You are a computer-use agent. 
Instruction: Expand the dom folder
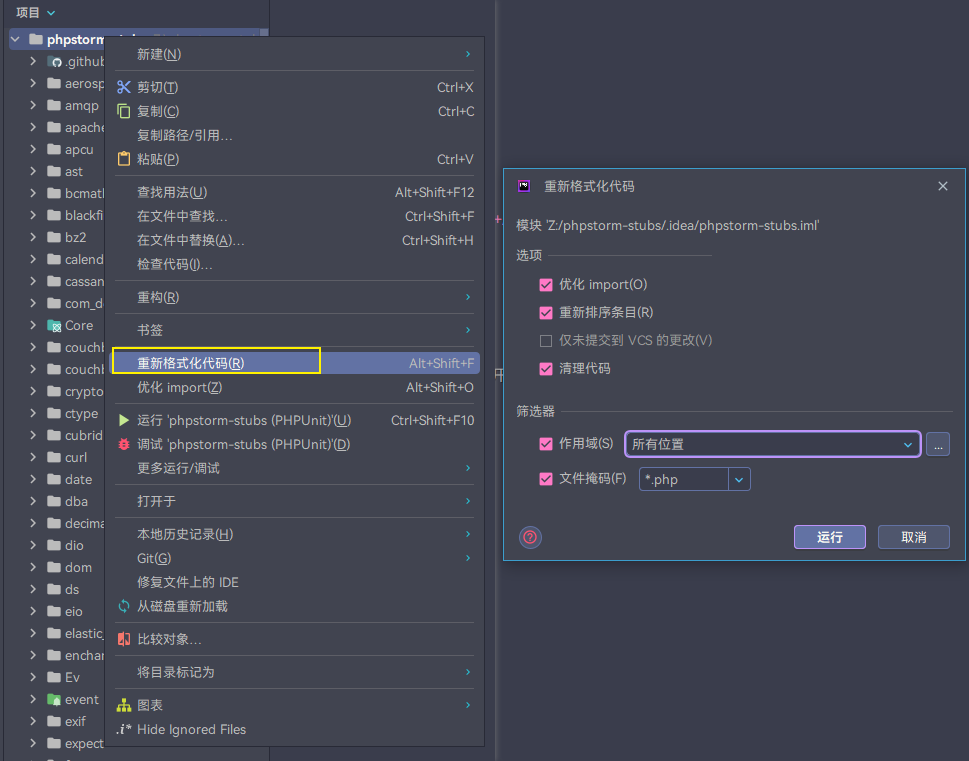33,567
